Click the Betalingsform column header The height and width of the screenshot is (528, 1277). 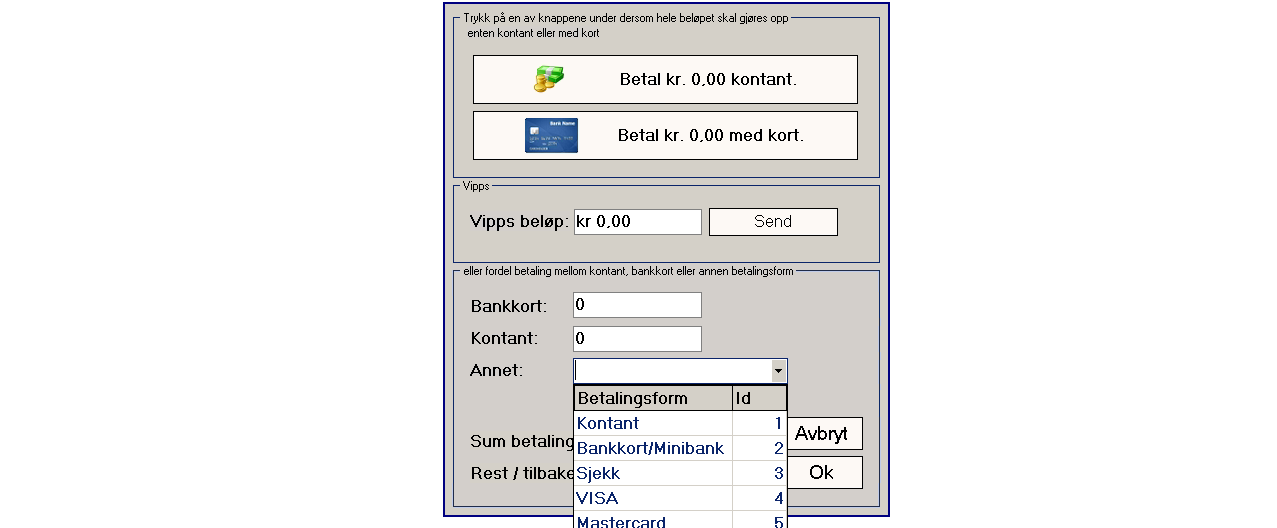click(653, 398)
